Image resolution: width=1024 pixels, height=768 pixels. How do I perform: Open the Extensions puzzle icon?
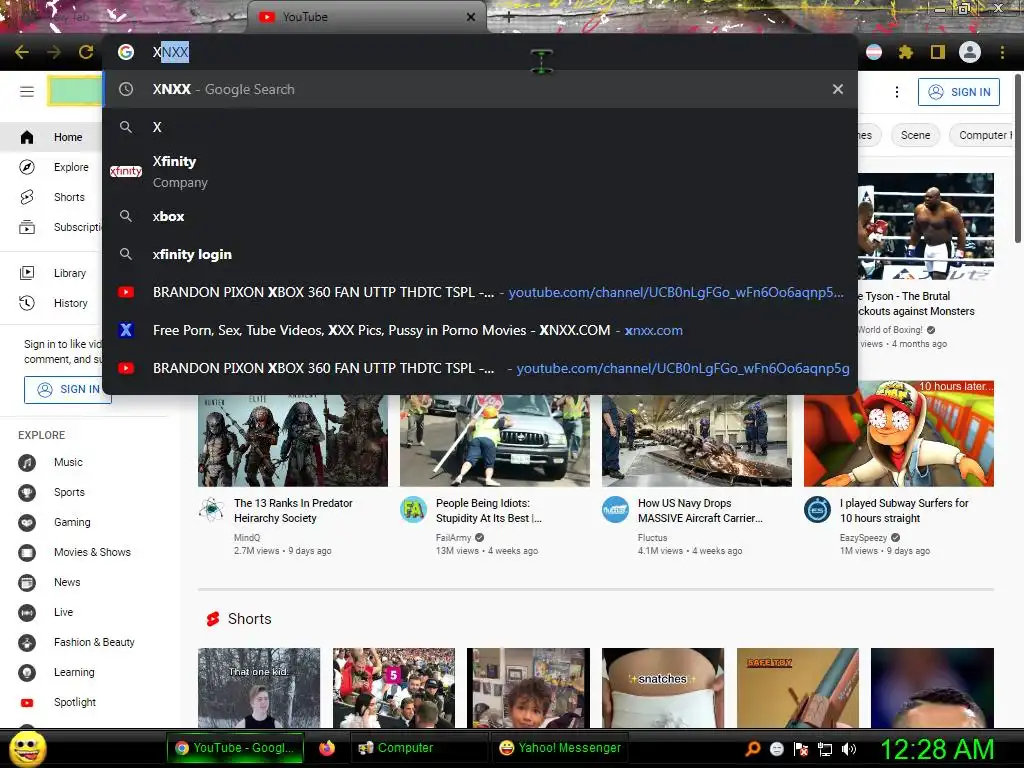tap(905, 52)
